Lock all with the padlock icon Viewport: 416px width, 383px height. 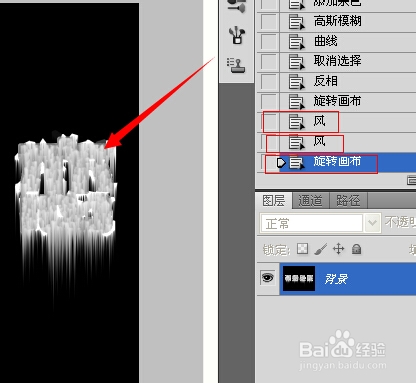356,249
